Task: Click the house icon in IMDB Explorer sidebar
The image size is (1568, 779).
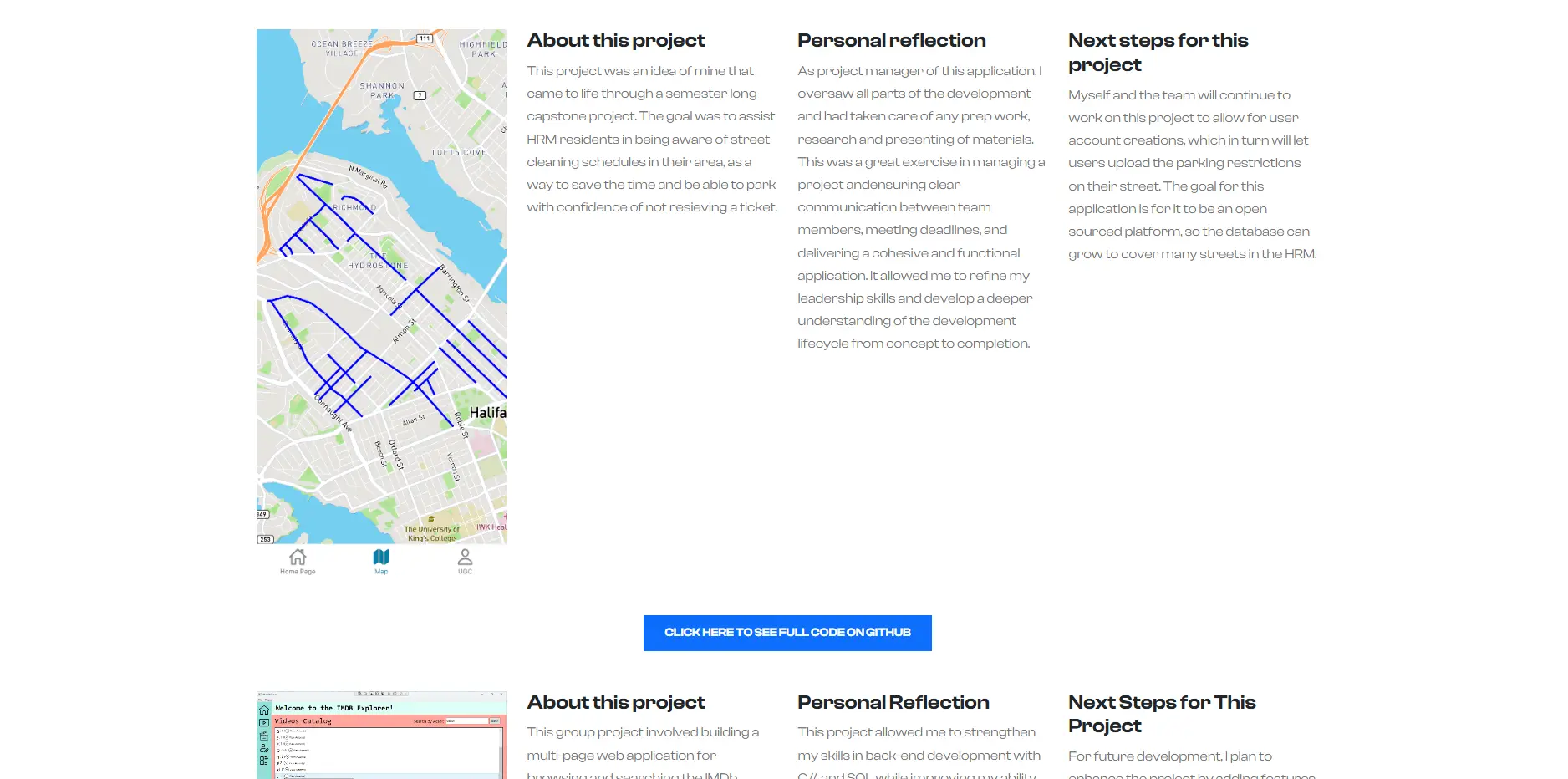Action: pos(264,710)
